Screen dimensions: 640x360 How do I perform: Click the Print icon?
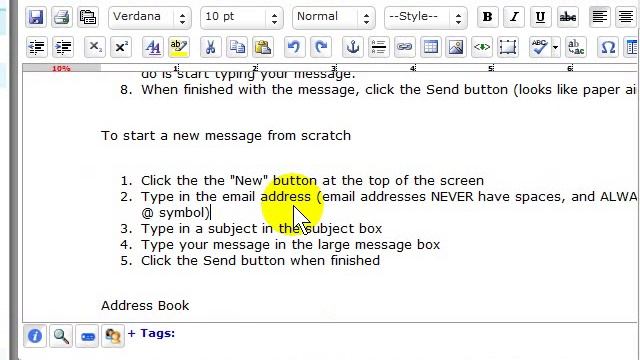(62, 17)
